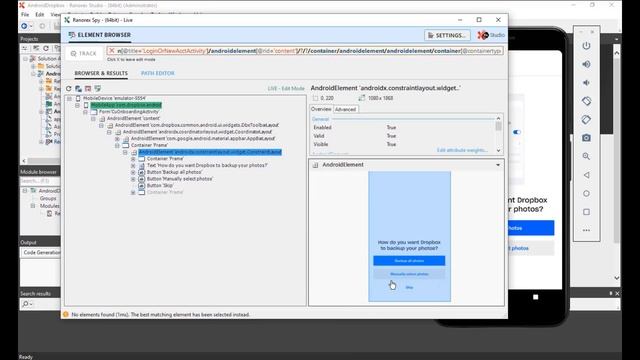Image resolution: width=640 pixels, height=360 pixels.
Task: Click fourth green icon in Spy tree toolbar
Action: (x=98, y=89)
